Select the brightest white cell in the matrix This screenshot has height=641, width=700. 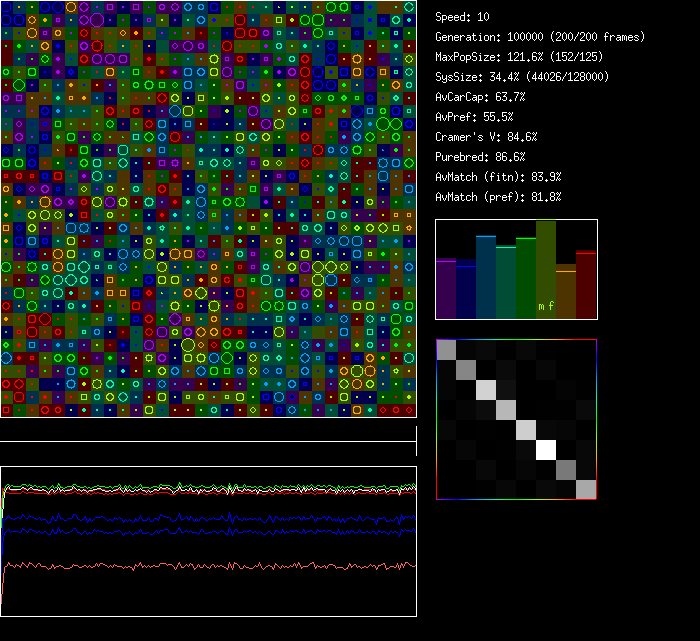546,450
